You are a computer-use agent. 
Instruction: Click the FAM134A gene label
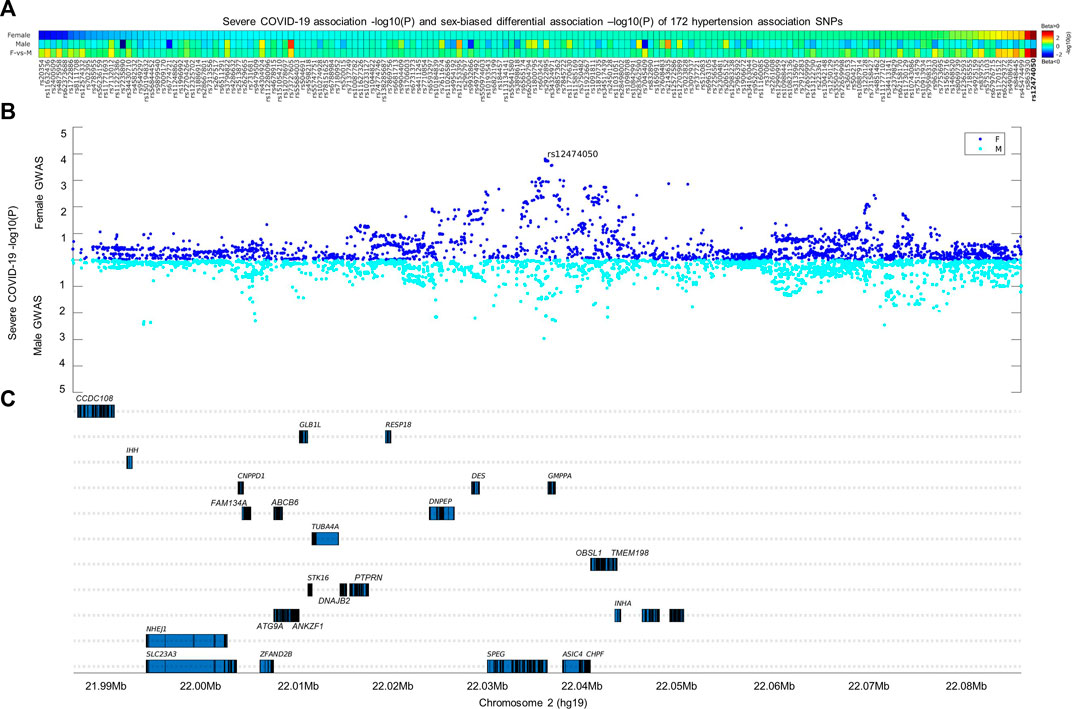[229, 503]
